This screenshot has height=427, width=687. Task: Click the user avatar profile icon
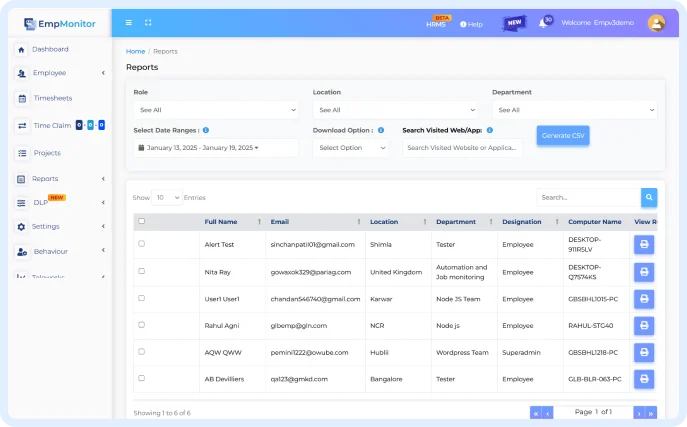[656, 22]
